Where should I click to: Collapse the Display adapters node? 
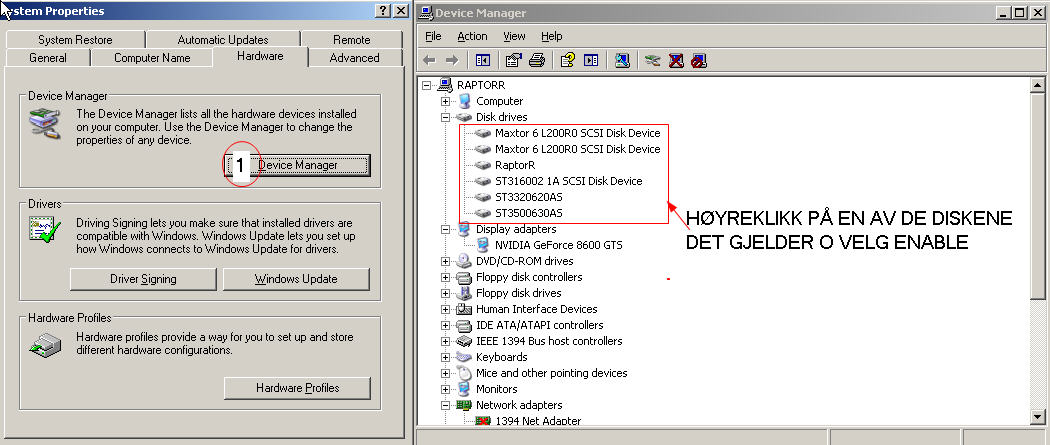click(445, 230)
